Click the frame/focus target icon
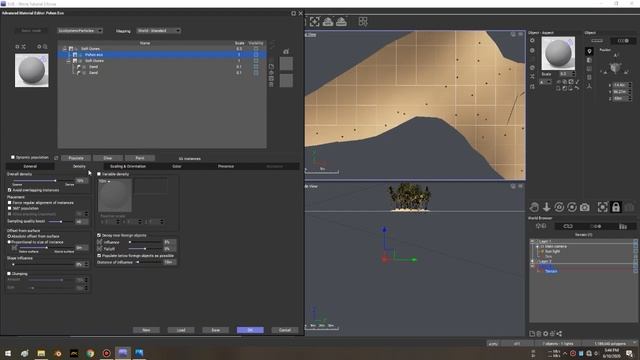This screenshot has width=640, height=360. (602, 207)
